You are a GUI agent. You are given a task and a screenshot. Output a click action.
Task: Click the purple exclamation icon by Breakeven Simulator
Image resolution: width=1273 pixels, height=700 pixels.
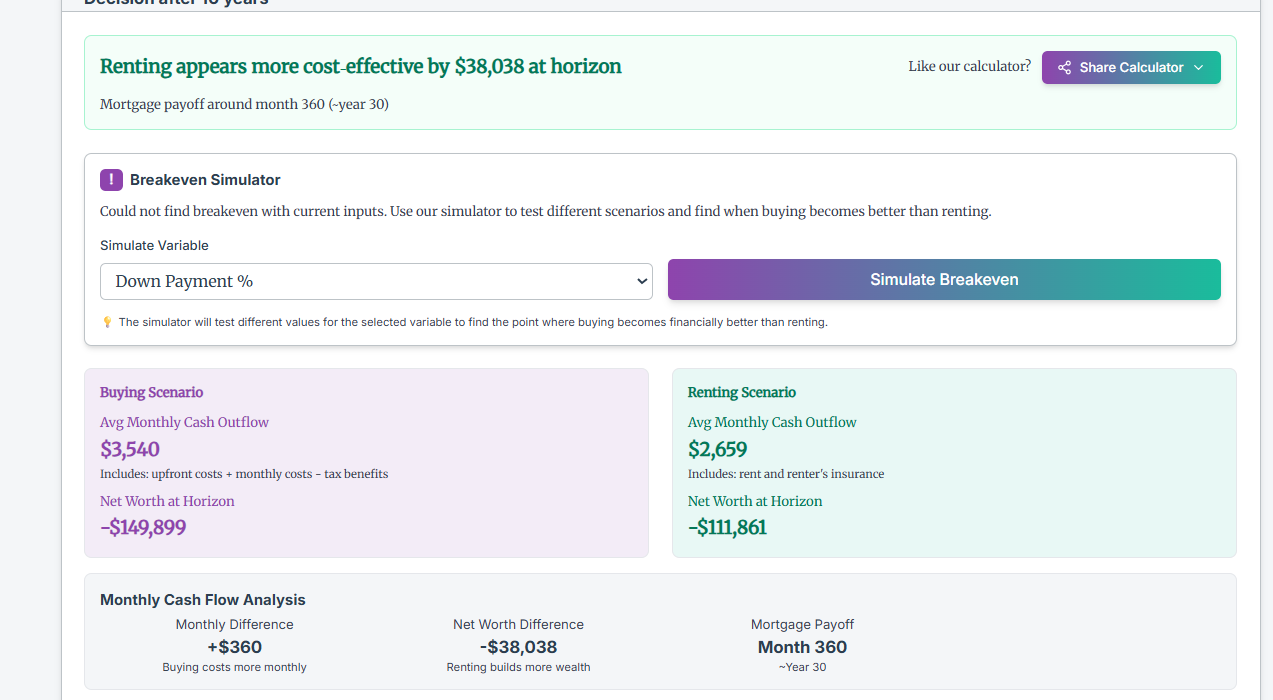pos(111,180)
